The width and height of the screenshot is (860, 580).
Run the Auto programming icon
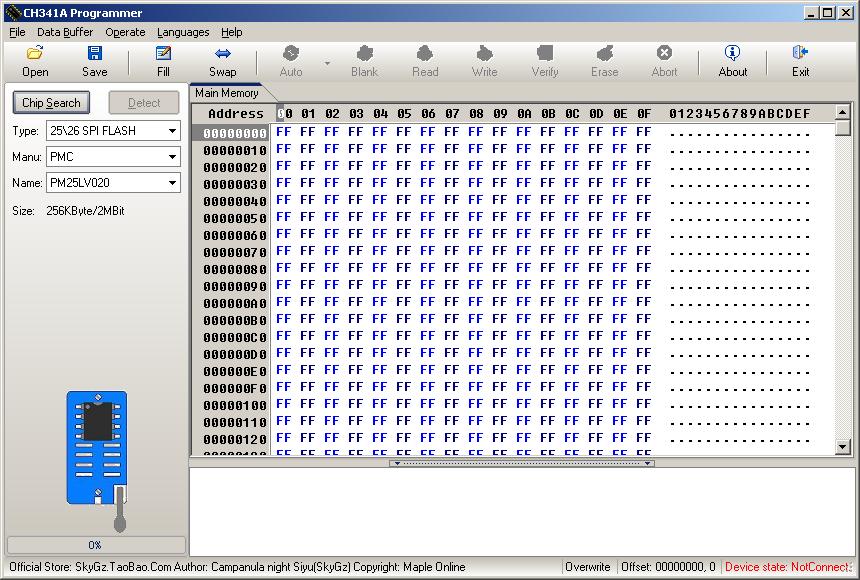pos(289,60)
